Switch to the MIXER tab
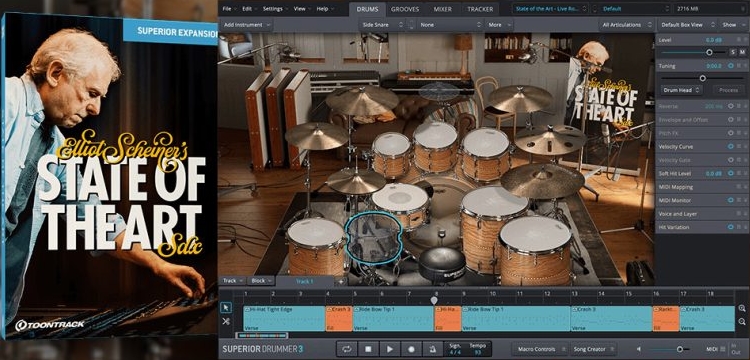750x360 pixels. coord(442,9)
